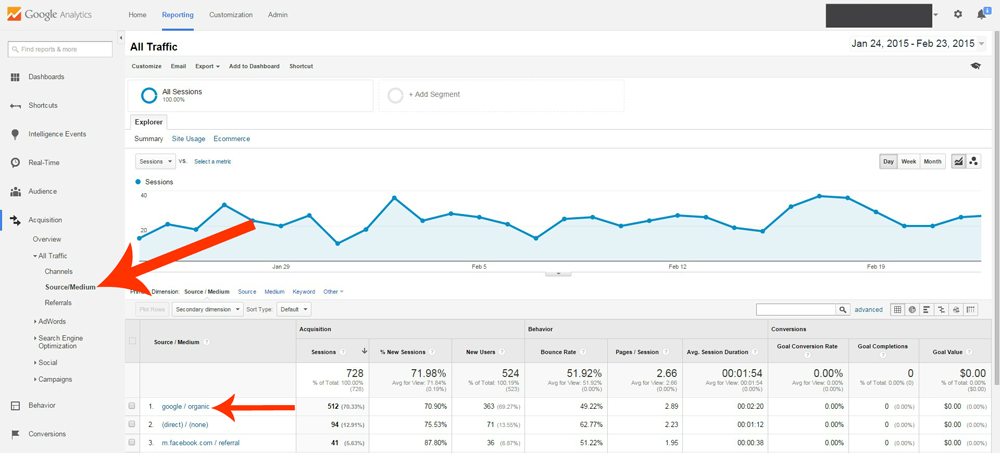Click the Real-Time clock icon
Viewport: 1000px width, 453px height.
pos(15,162)
